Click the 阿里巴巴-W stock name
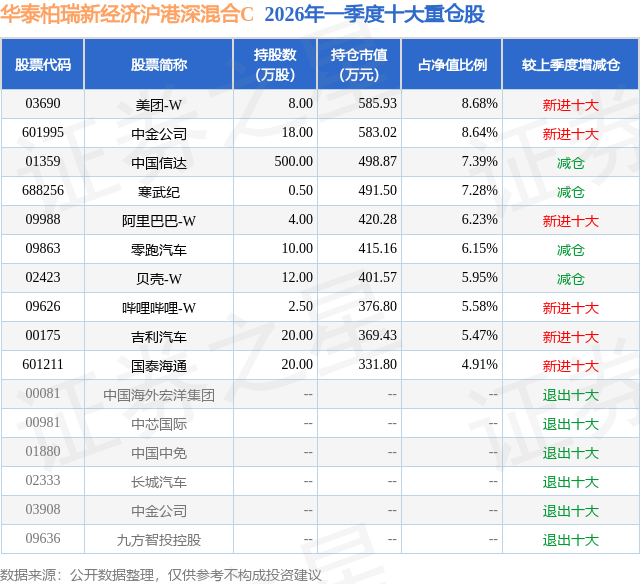 tap(159, 221)
